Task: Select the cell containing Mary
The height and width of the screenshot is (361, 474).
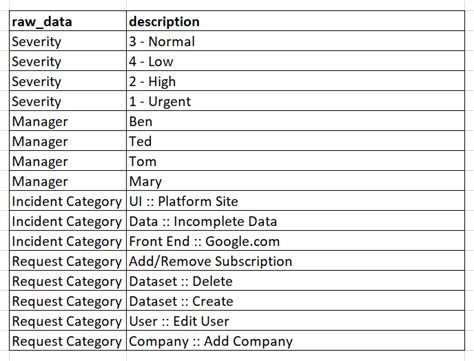Action: [x=296, y=181]
